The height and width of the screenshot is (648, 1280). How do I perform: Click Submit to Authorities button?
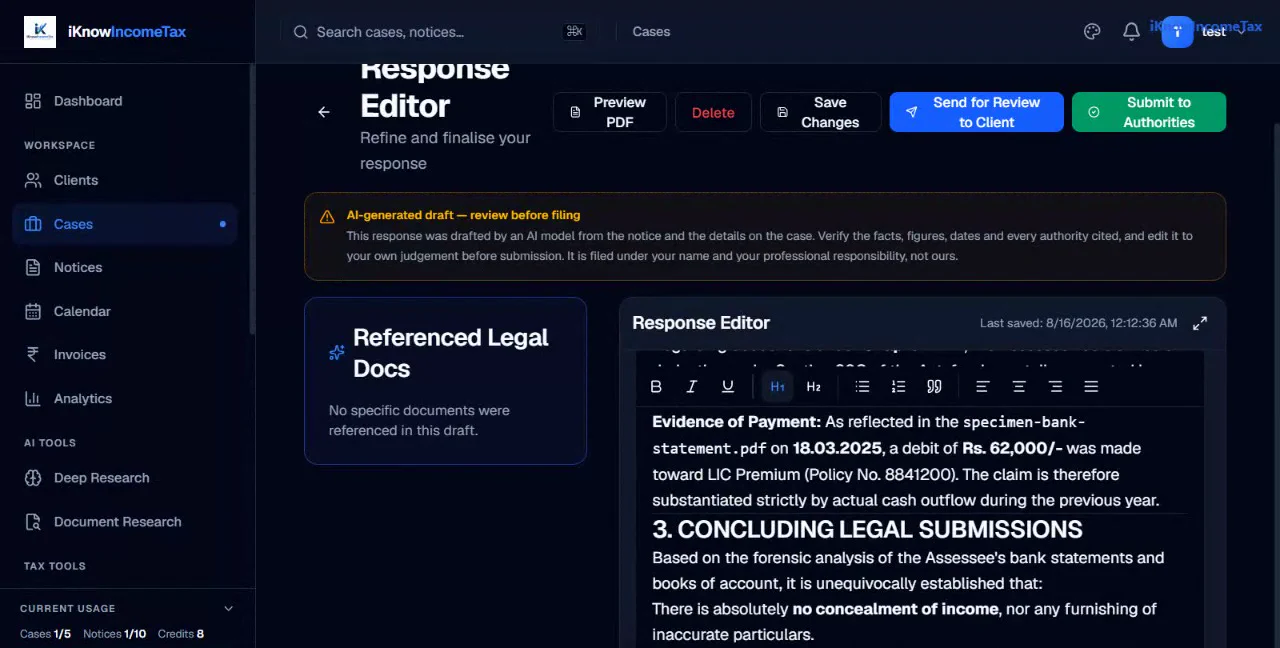(x=1148, y=112)
